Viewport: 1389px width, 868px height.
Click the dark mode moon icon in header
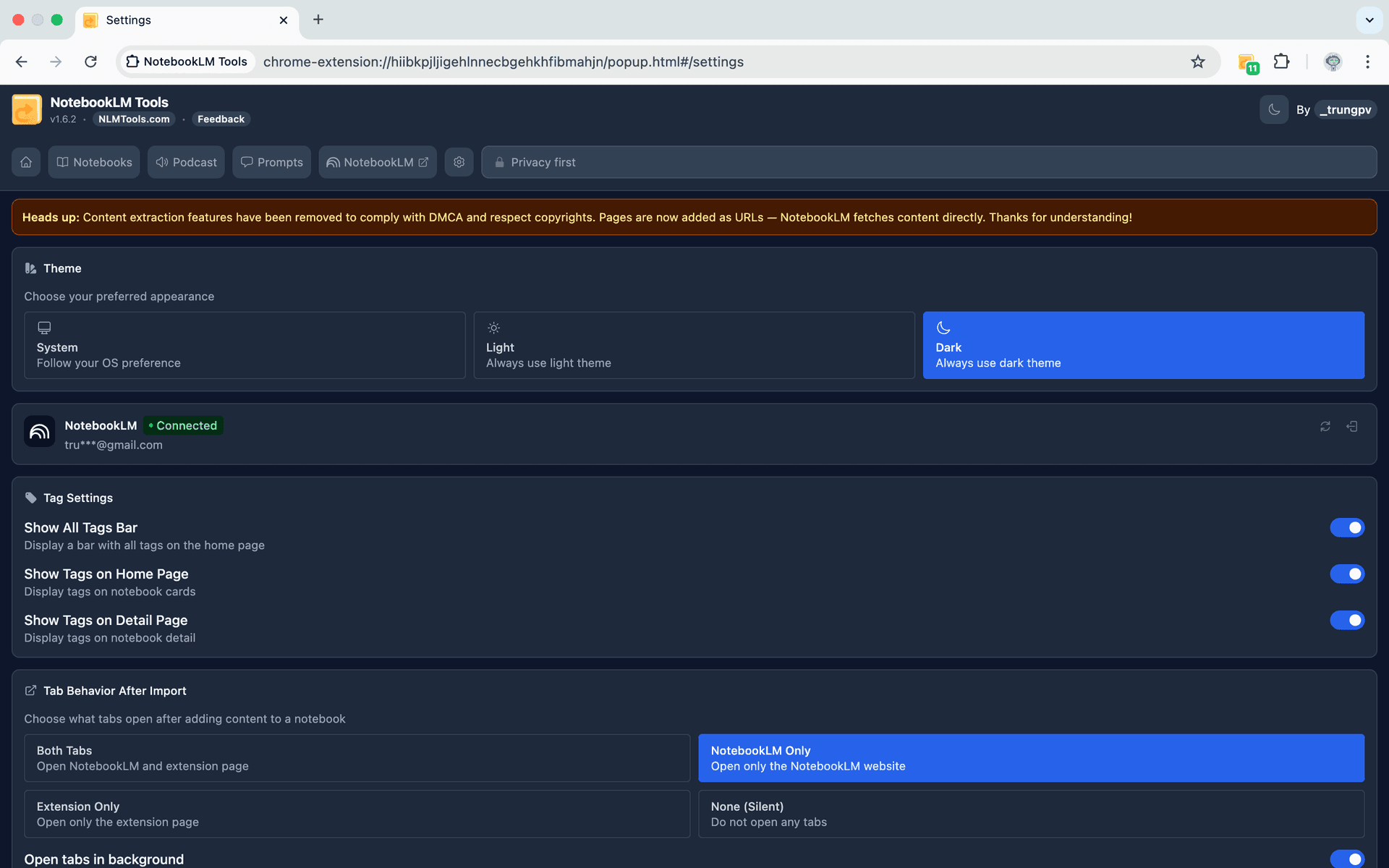pos(1273,109)
